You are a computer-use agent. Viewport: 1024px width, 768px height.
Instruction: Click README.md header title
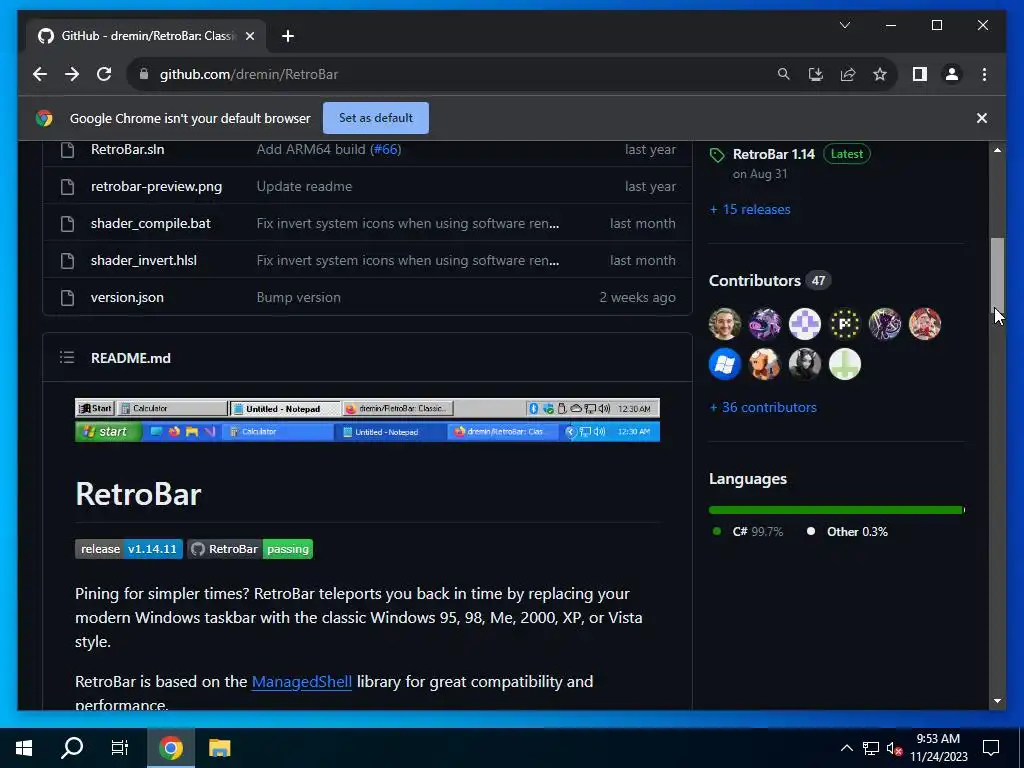coord(131,358)
